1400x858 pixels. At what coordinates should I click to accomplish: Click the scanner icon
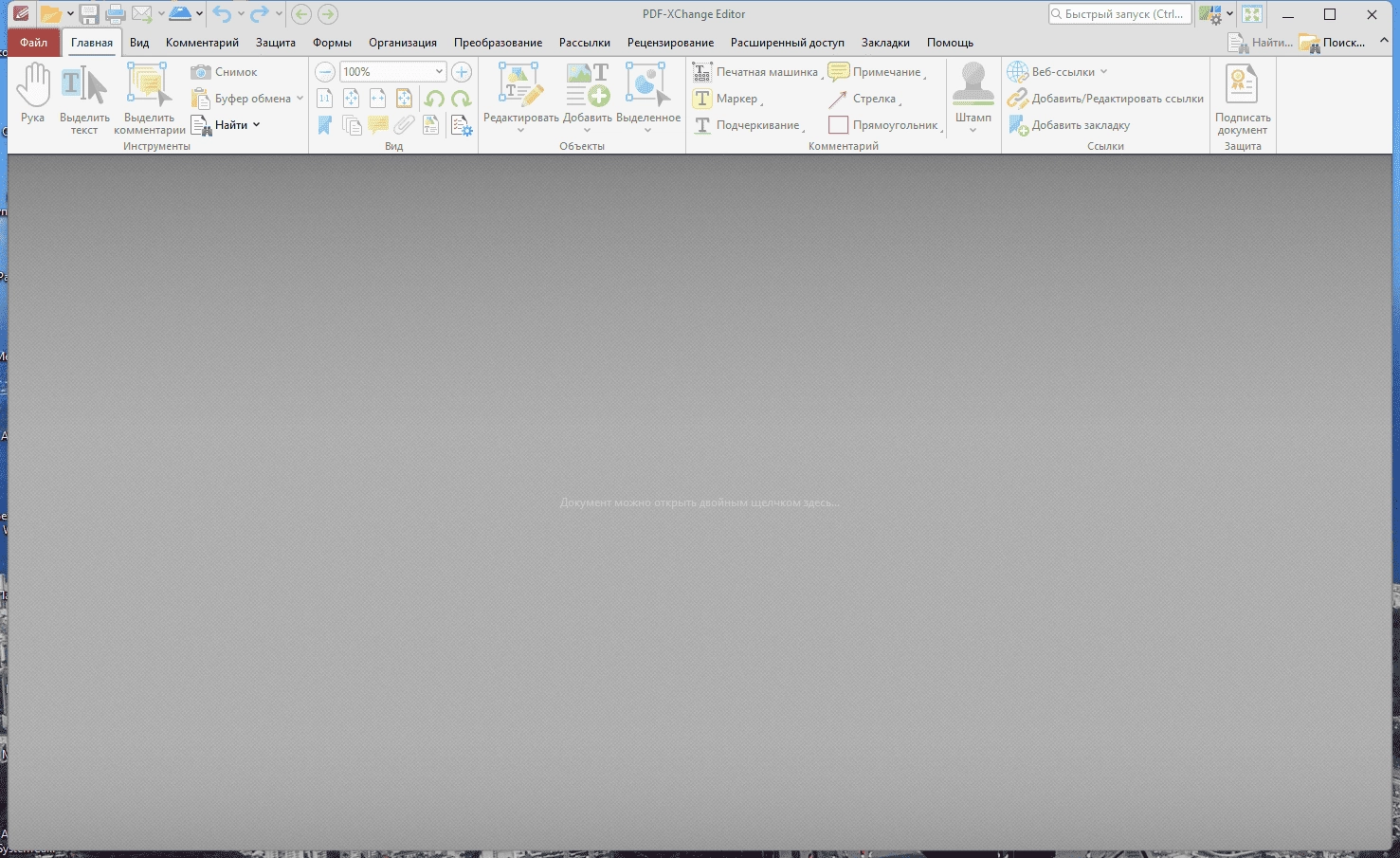pyautogui.click(x=180, y=14)
